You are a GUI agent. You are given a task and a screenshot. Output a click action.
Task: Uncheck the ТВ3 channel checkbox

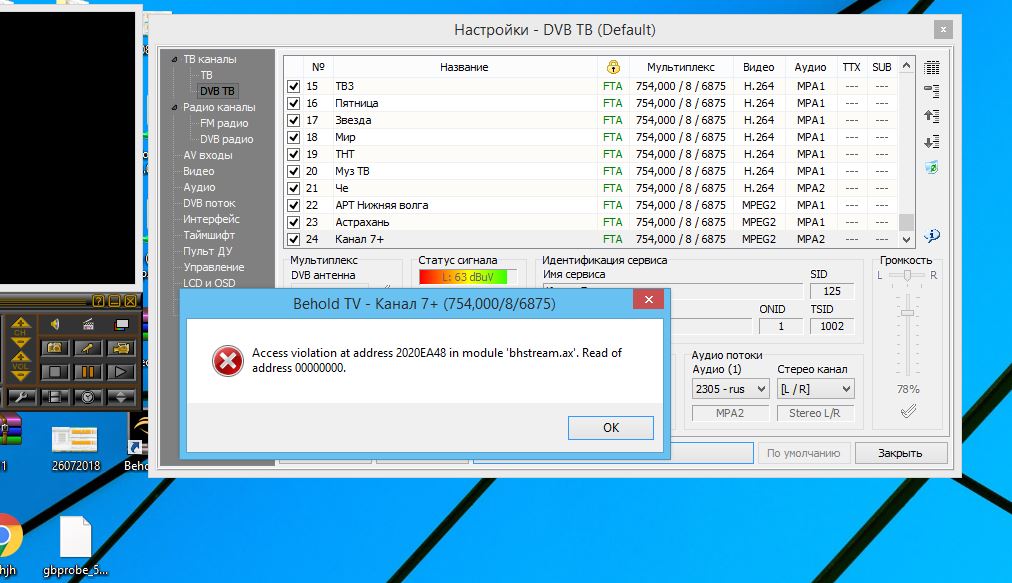(293, 86)
